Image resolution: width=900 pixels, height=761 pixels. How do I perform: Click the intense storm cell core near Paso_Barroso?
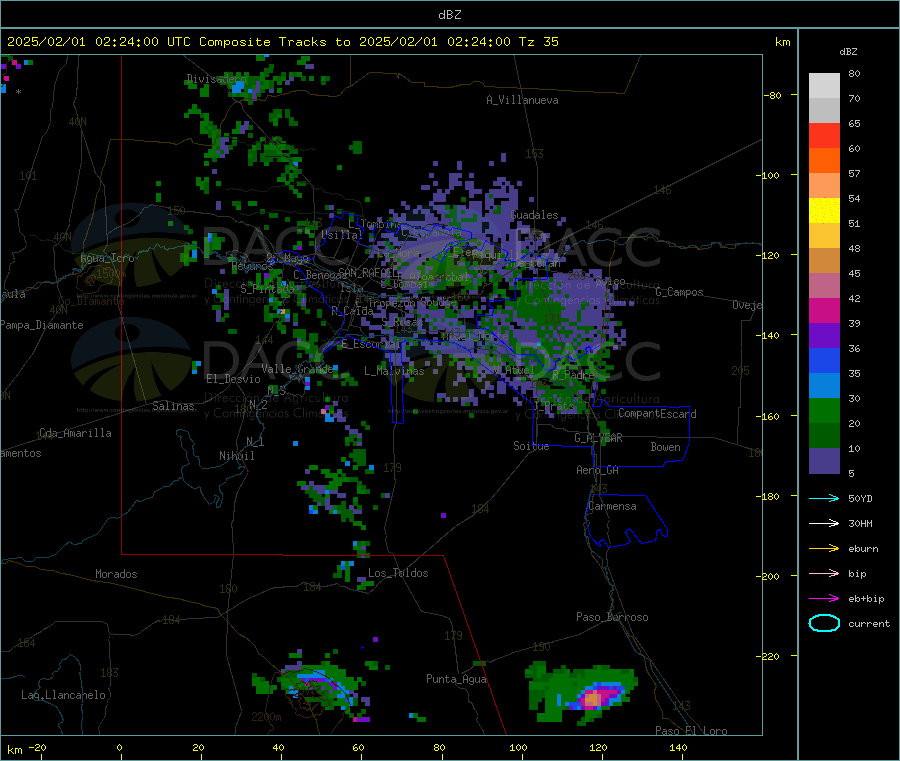(593, 698)
